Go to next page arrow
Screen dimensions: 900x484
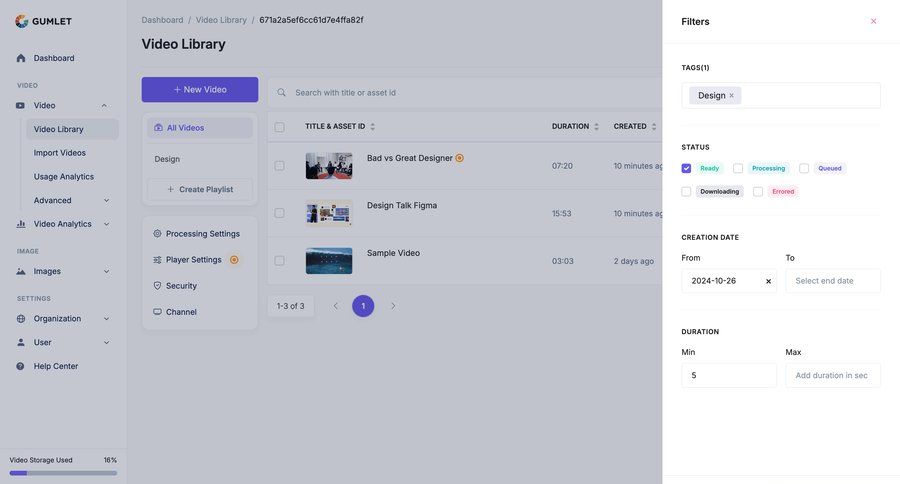[x=393, y=306]
